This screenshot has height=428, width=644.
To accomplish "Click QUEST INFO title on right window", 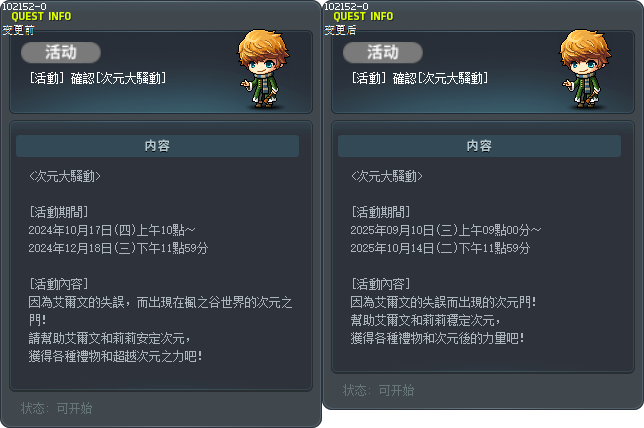I will click(363, 16).
